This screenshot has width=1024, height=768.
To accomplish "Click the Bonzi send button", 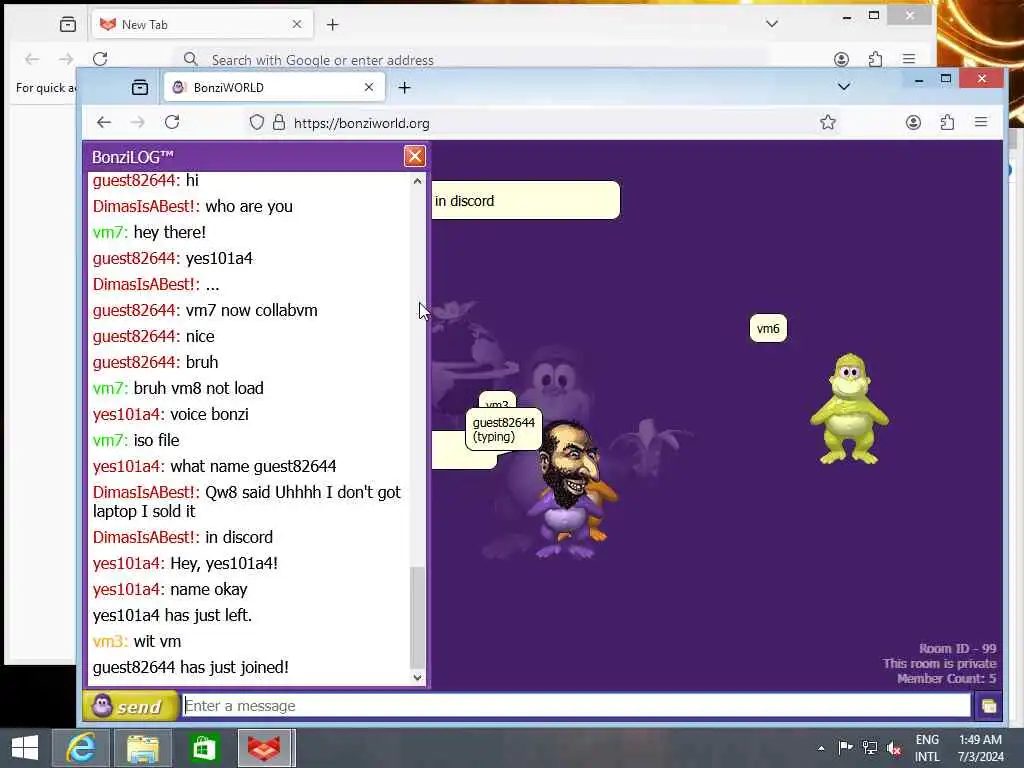I will coord(131,706).
